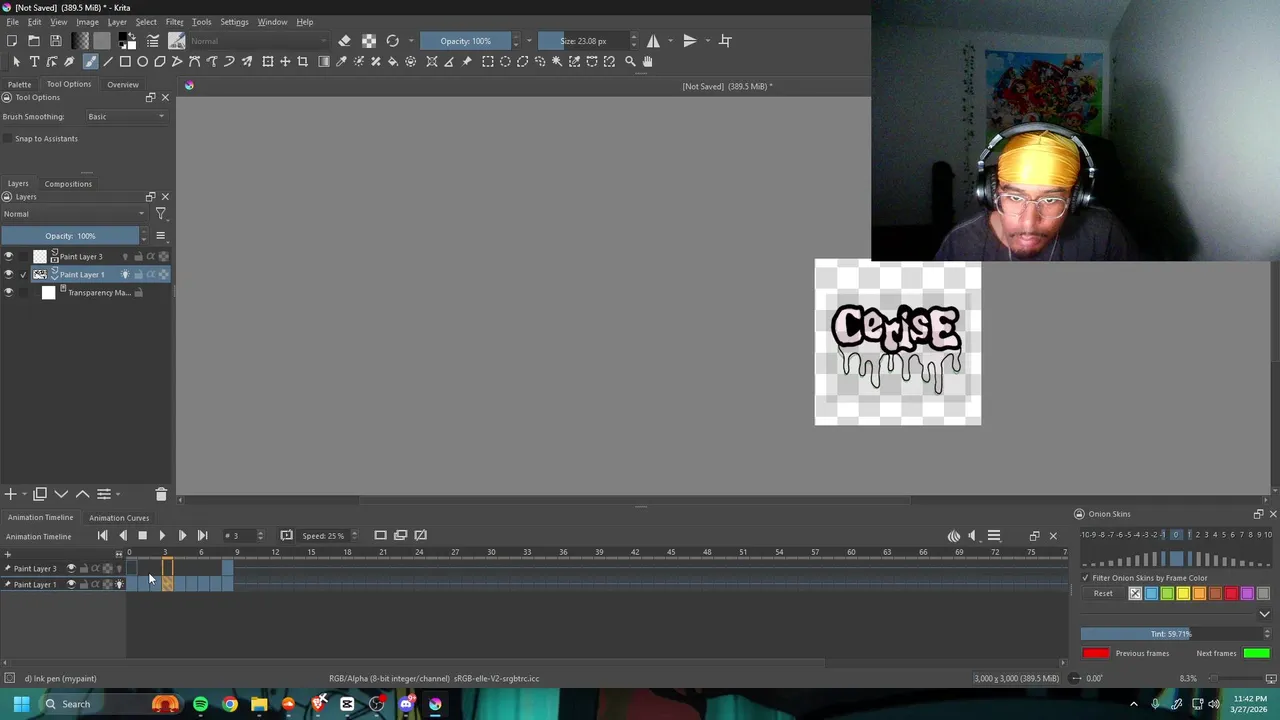Open the layers panel view options menu
The image size is (1280, 720).
(160, 236)
